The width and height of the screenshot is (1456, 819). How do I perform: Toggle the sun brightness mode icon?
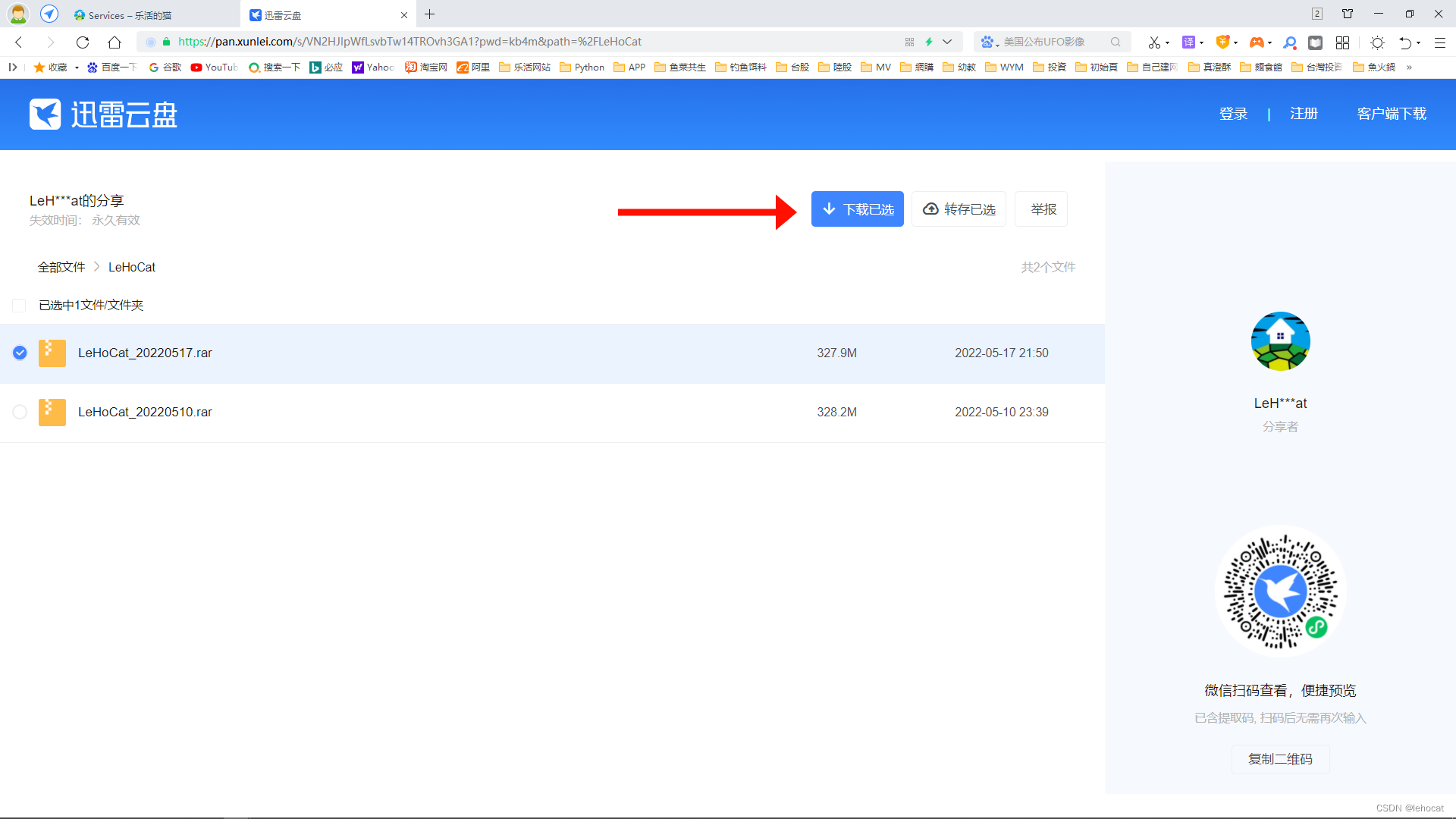pos(1378,43)
